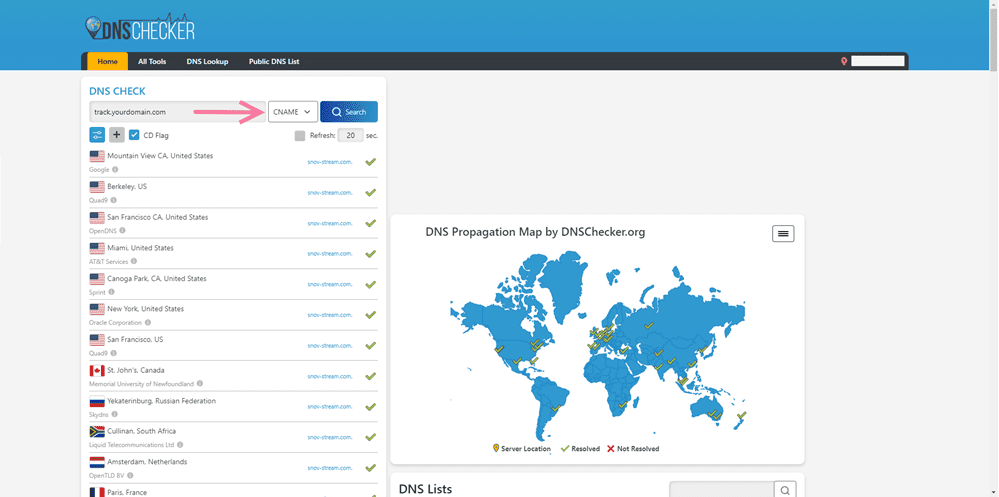Click the plus add-server icon
This screenshot has width=999, height=497.
click(117, 135)
